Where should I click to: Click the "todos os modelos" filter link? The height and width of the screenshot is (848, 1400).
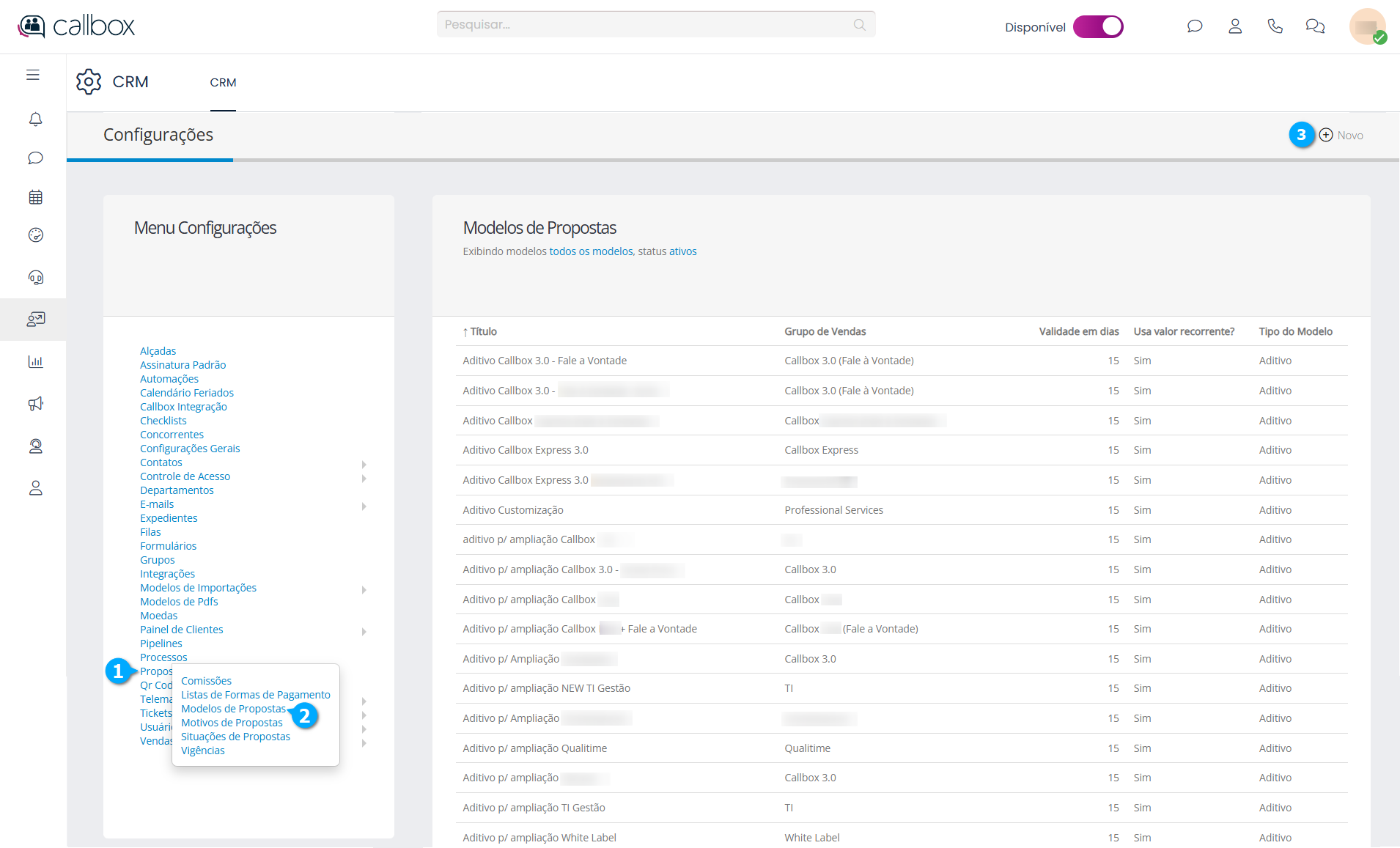(x=591, y=251)
